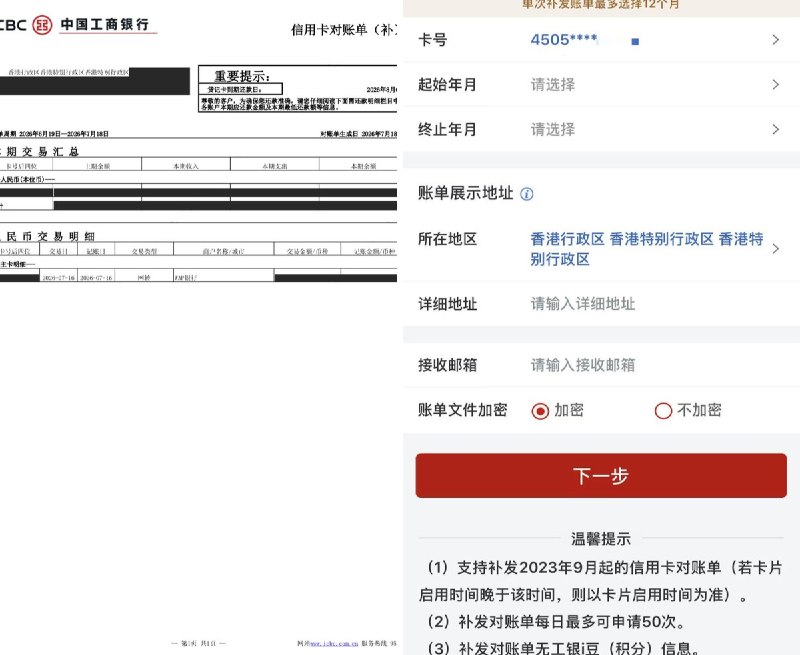The height and width of the screenshot is (655, 800).
Task: Select the 加密 radio option
Action: click(x=540, y=411)
